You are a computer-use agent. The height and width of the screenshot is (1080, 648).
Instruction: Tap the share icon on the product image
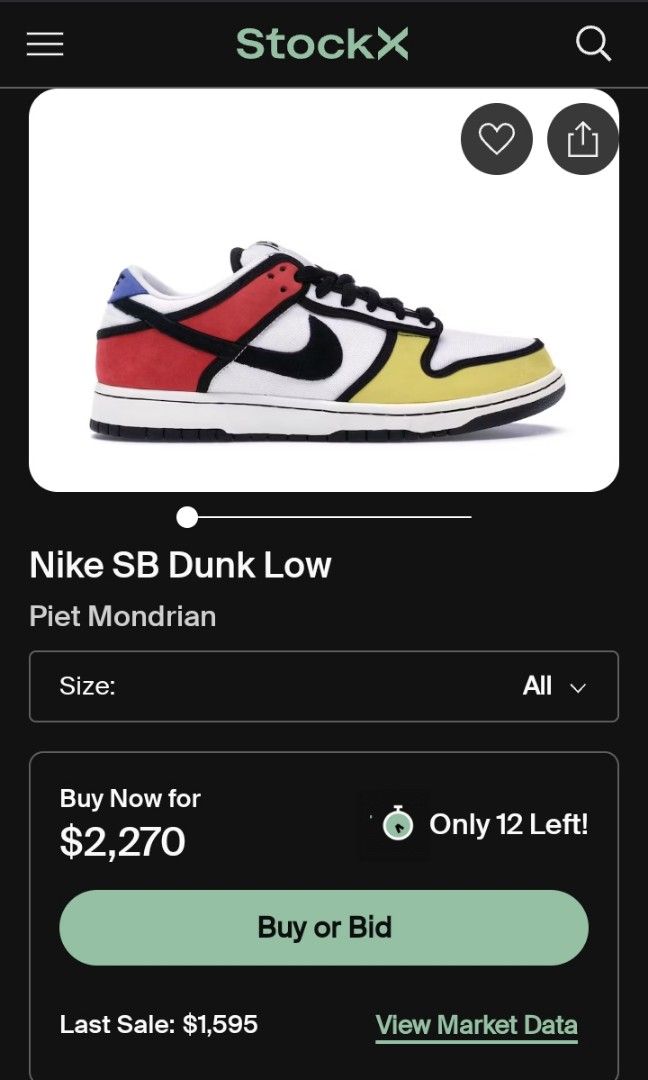tap(582, 139)
